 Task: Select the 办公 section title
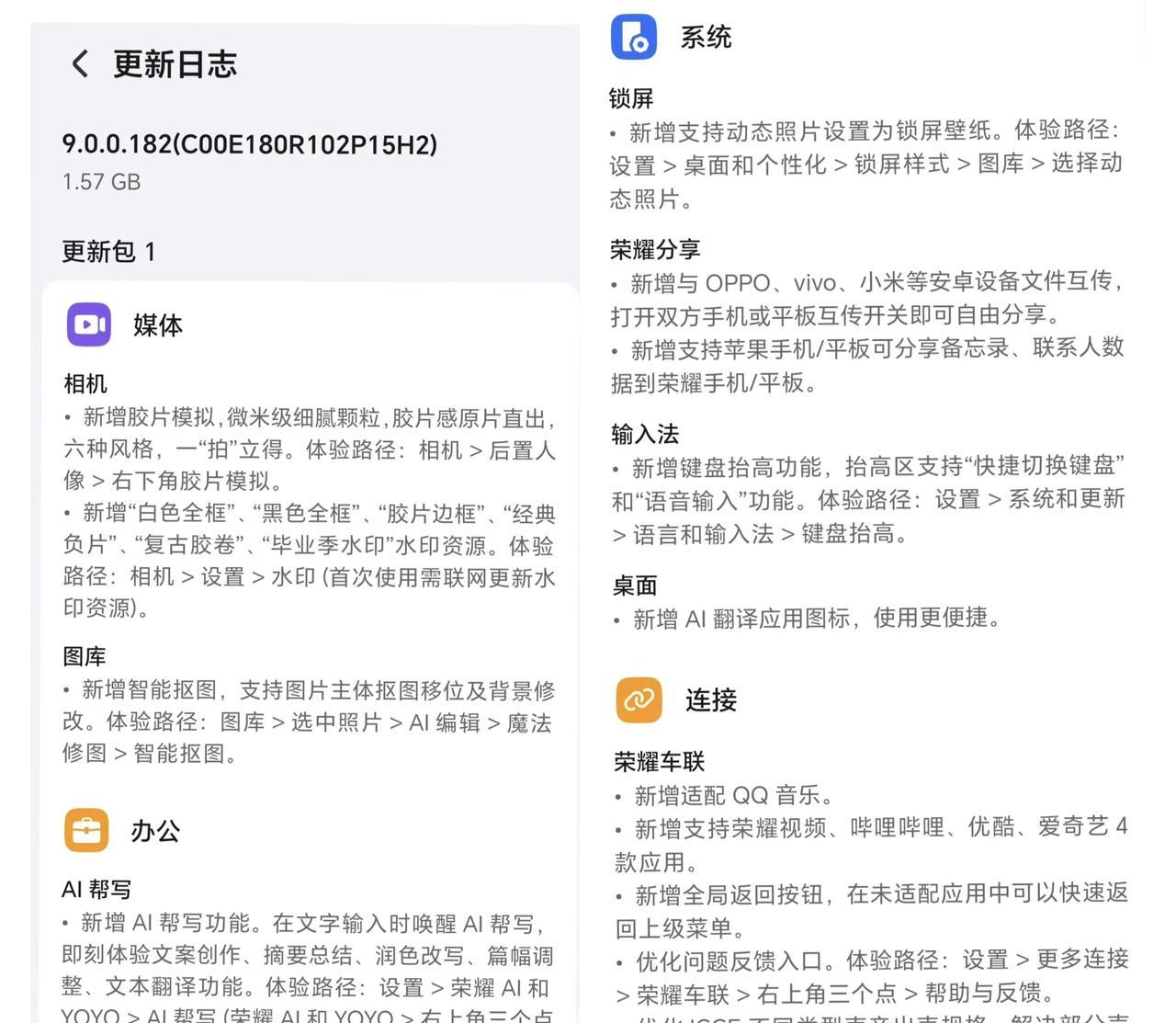point(155,831)
